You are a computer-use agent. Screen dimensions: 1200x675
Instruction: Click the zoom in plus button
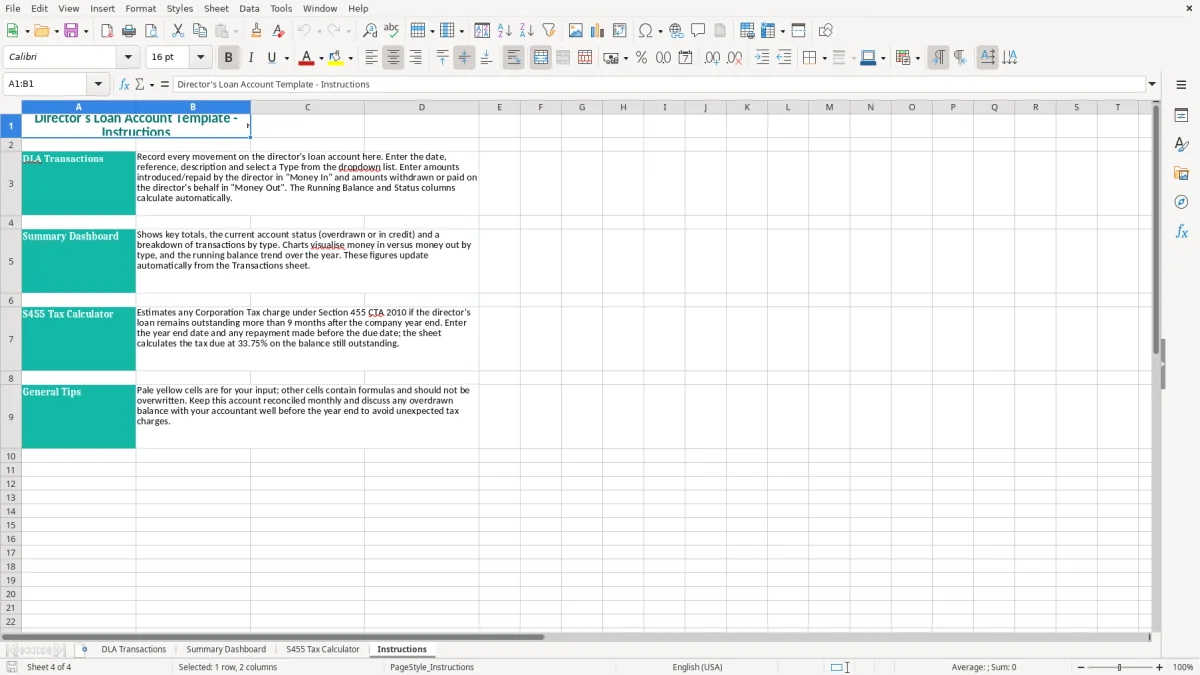click(x=1160, y=667)
